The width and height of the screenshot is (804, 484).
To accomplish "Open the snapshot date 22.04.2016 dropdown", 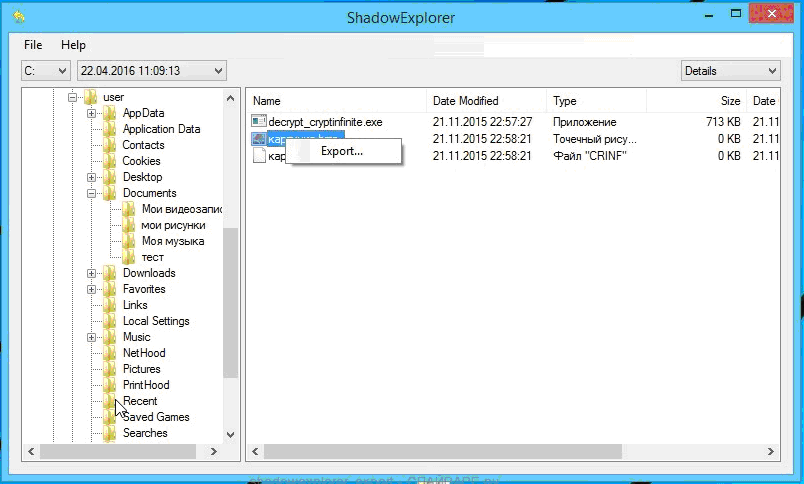I will [x=151, y=71].
